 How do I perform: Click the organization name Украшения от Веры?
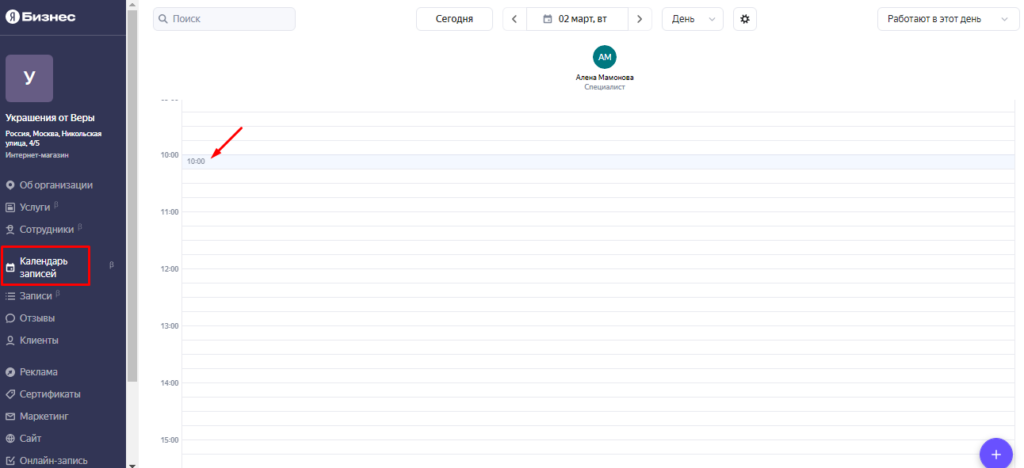click(50, 118)
